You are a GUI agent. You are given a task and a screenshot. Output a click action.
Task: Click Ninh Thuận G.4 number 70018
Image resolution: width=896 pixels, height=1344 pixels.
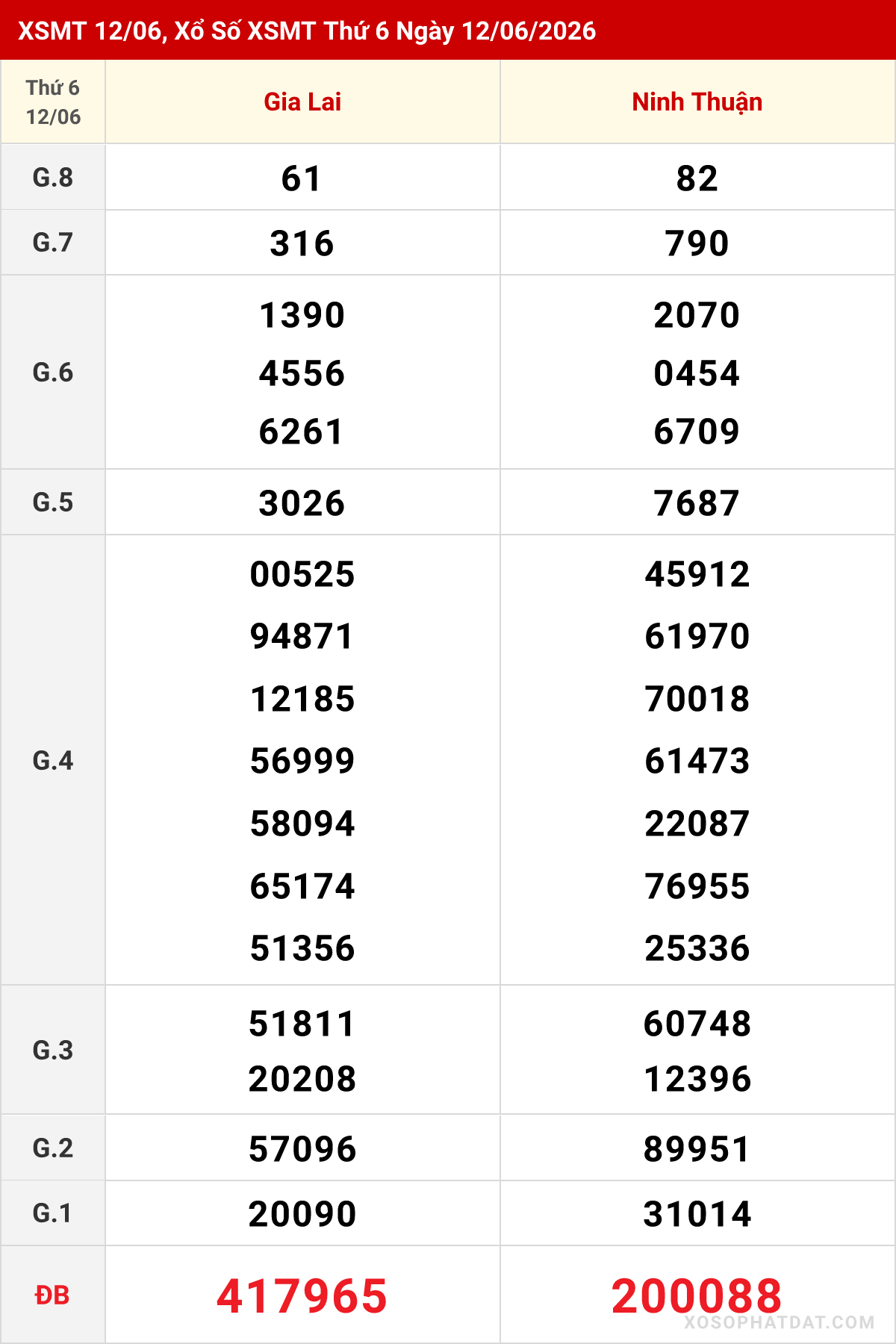[x=697, y=699]
